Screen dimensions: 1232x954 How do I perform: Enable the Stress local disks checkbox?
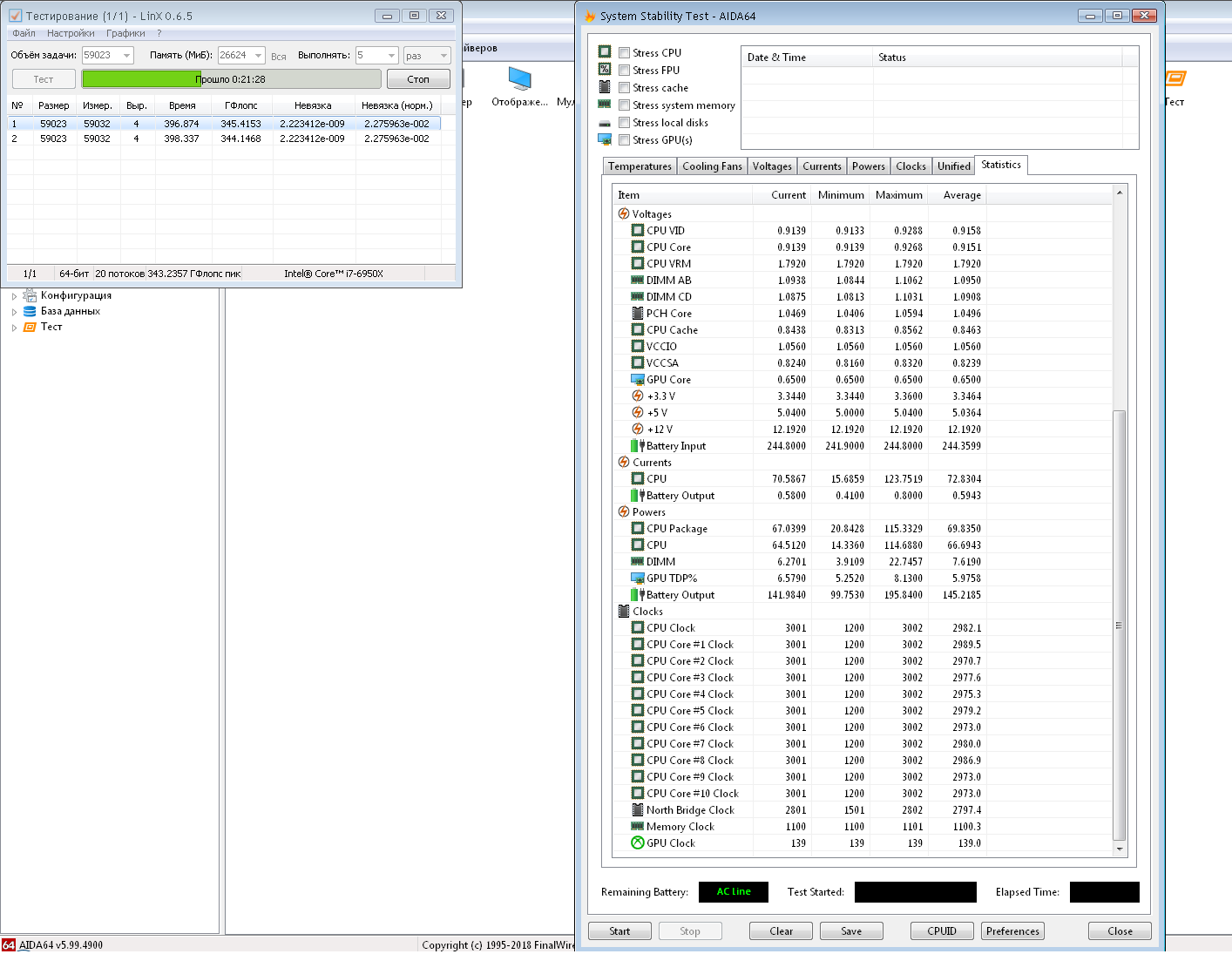click(624, 122)
